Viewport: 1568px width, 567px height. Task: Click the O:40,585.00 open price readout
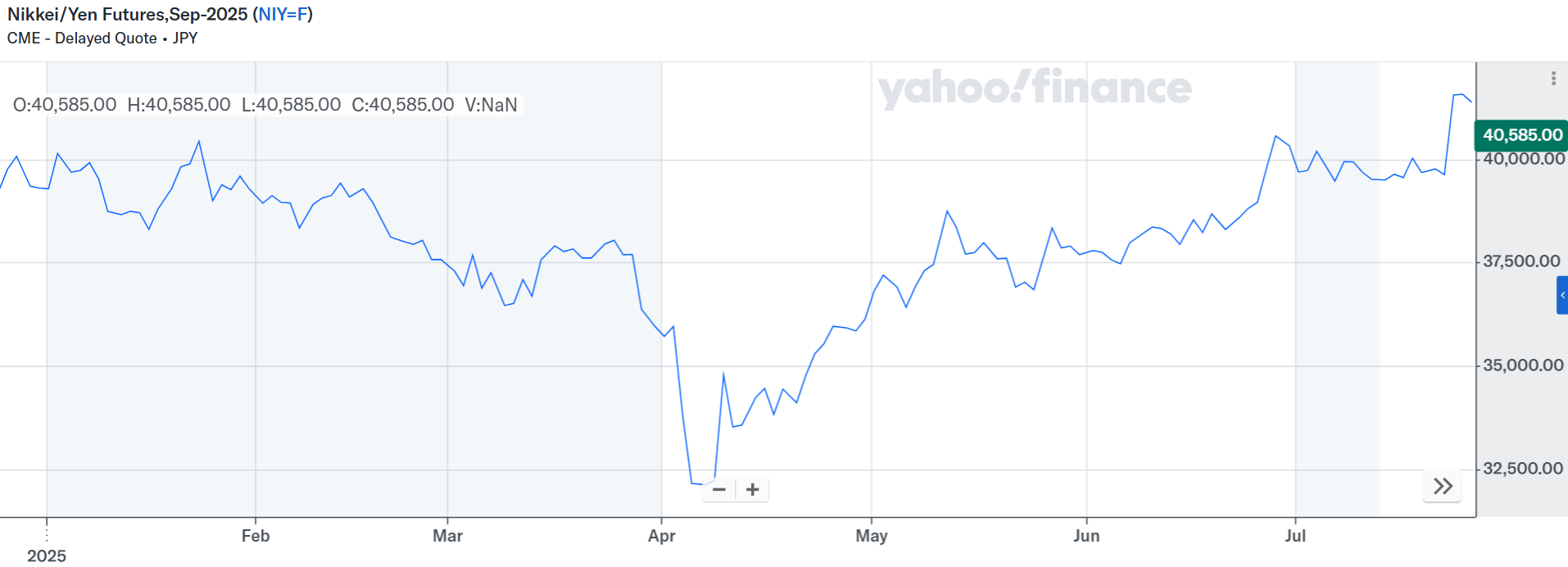[x=65, y=105]
